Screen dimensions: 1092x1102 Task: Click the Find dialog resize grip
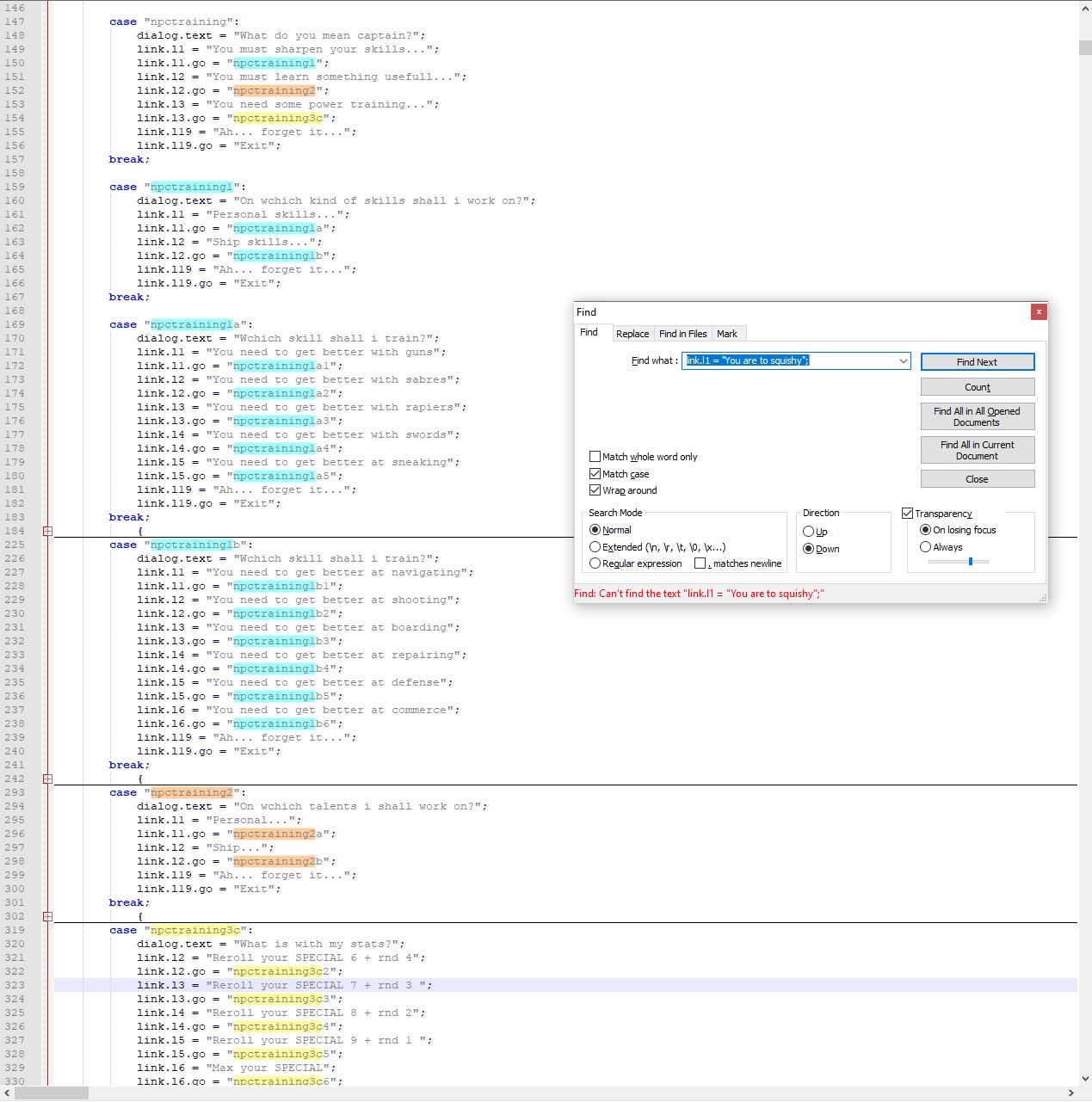[1043, 598]
